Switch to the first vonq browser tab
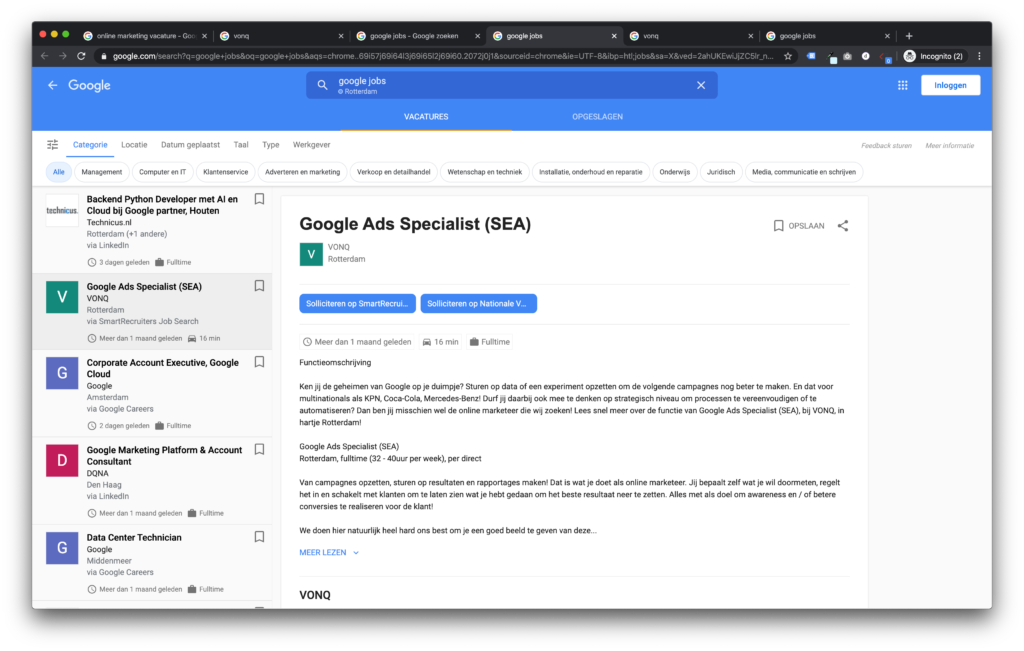 [282, 36]
